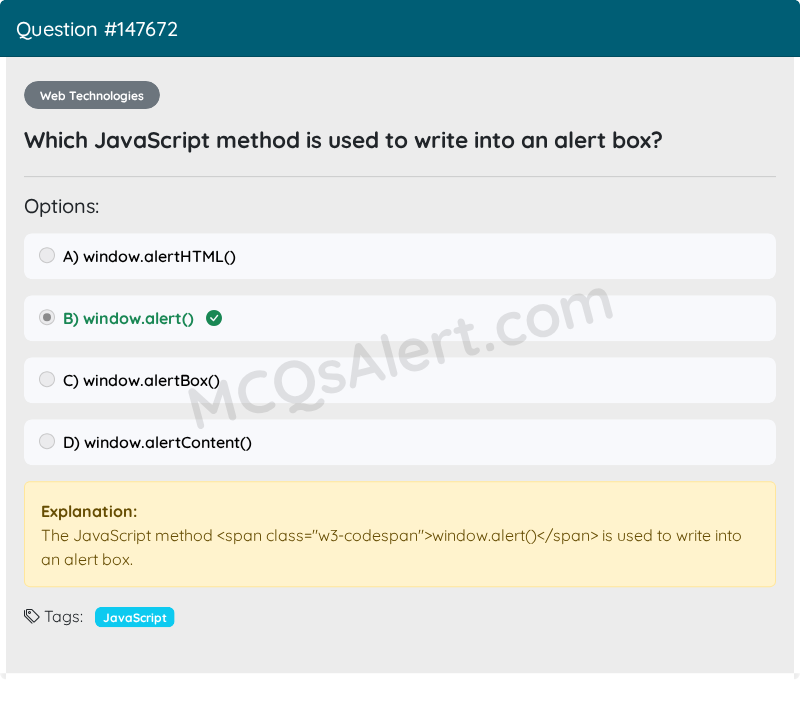
Task: Click the option text B) window.alert()
Action: 128,319
